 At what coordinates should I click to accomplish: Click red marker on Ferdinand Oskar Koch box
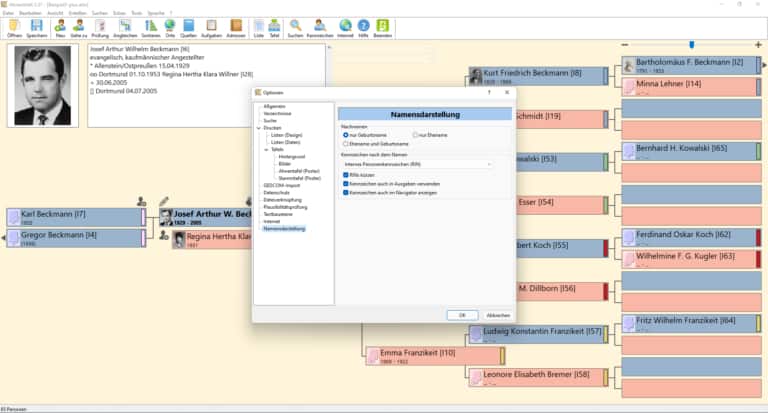pos(759,238)
